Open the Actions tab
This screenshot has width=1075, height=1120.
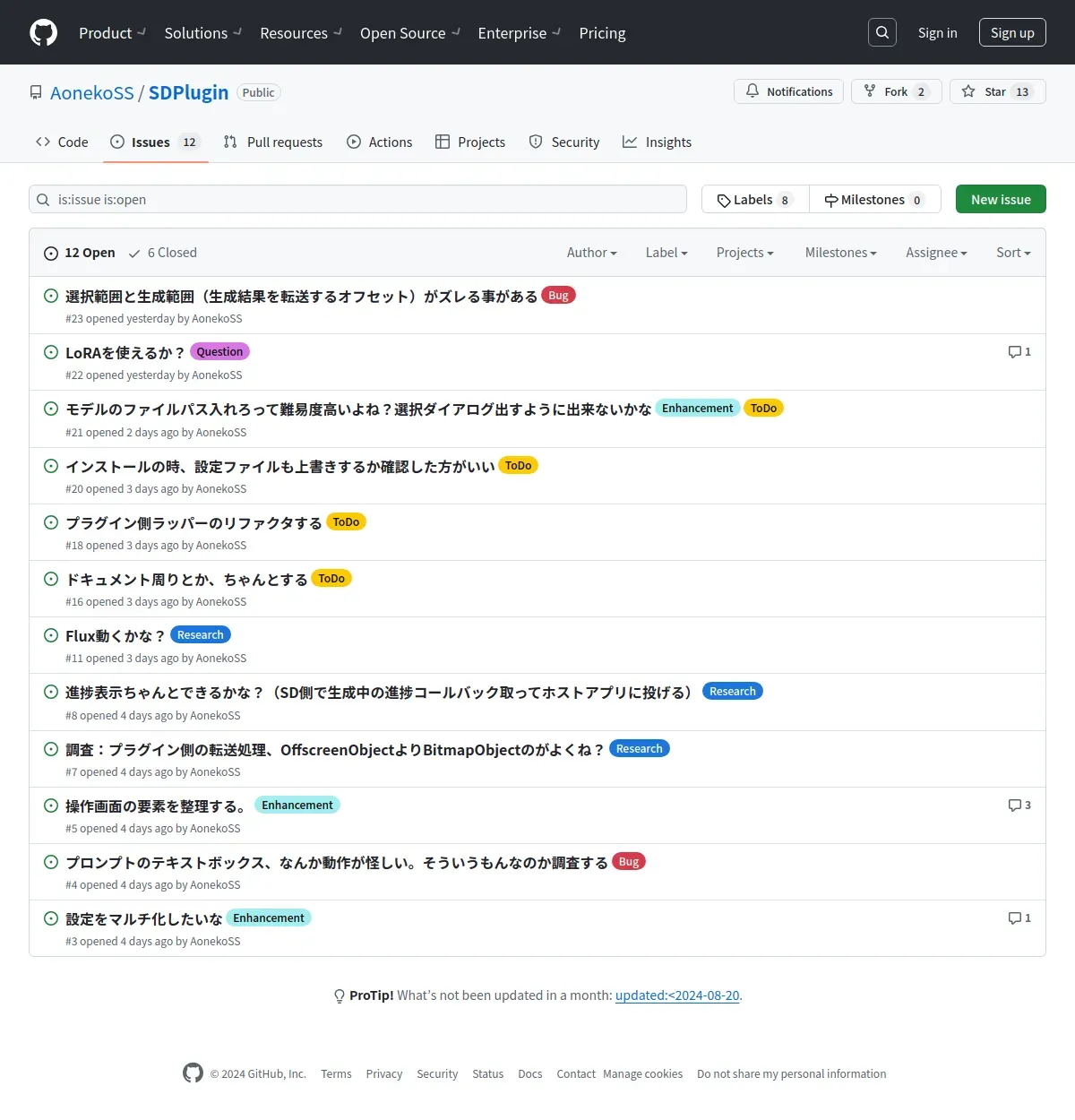pos(380,142)
